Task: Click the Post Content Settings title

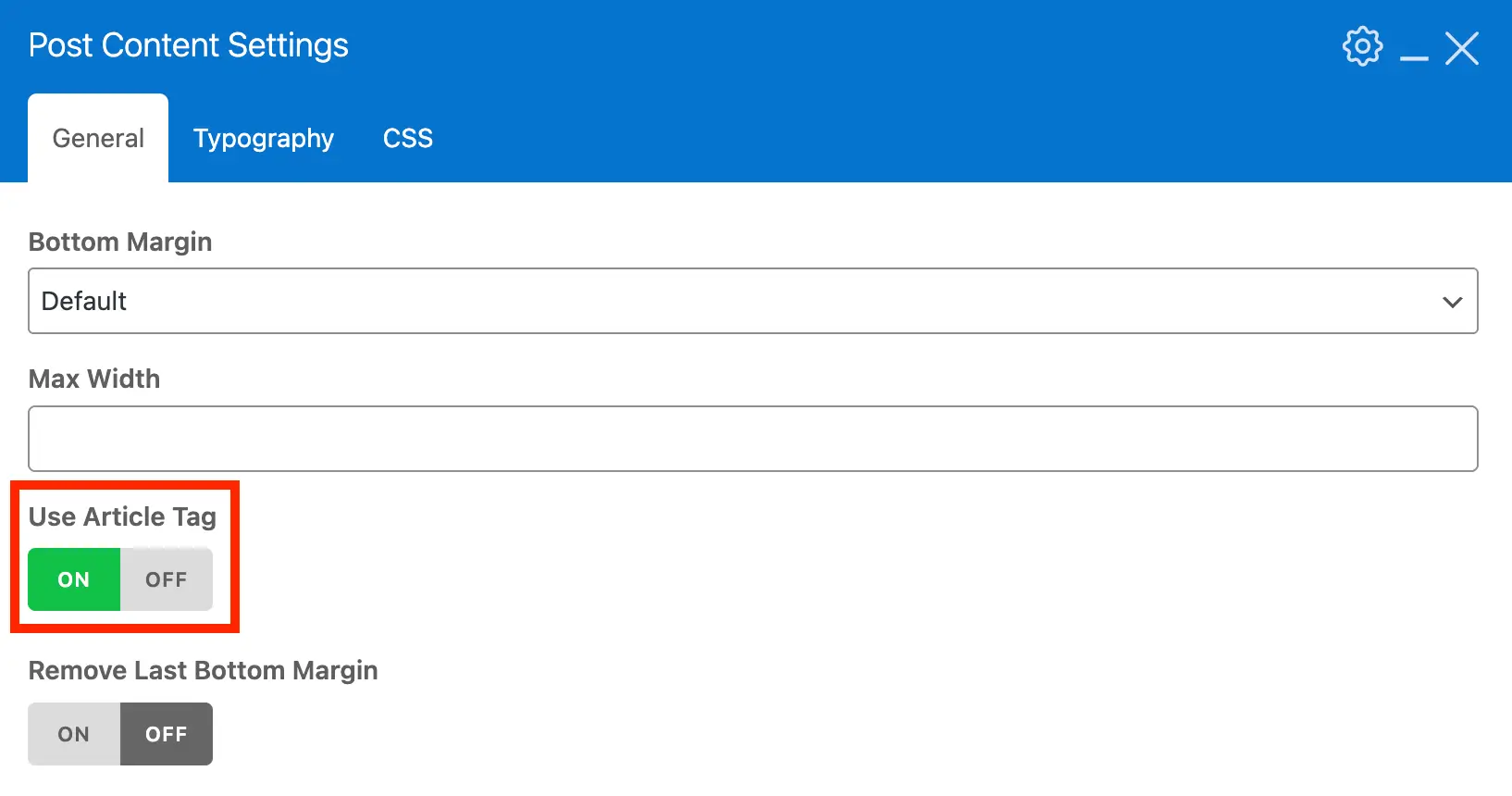Action: tap(188, 44)
